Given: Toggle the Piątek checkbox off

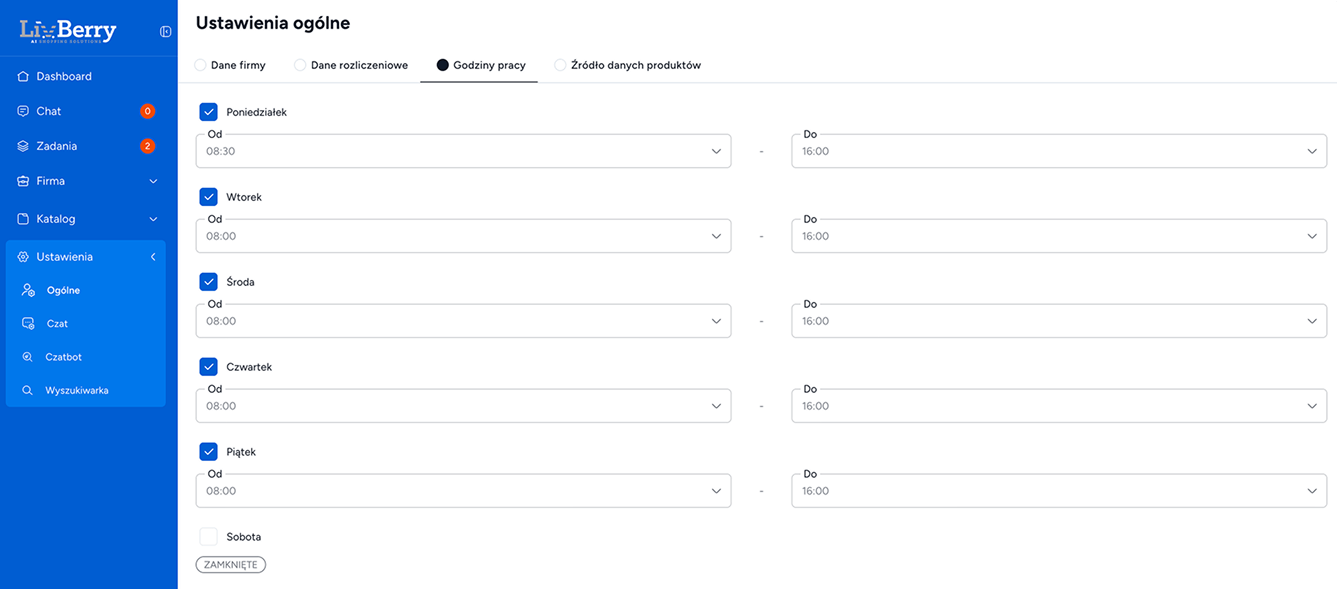Looking at the screenshot, I should coord(208,452).
